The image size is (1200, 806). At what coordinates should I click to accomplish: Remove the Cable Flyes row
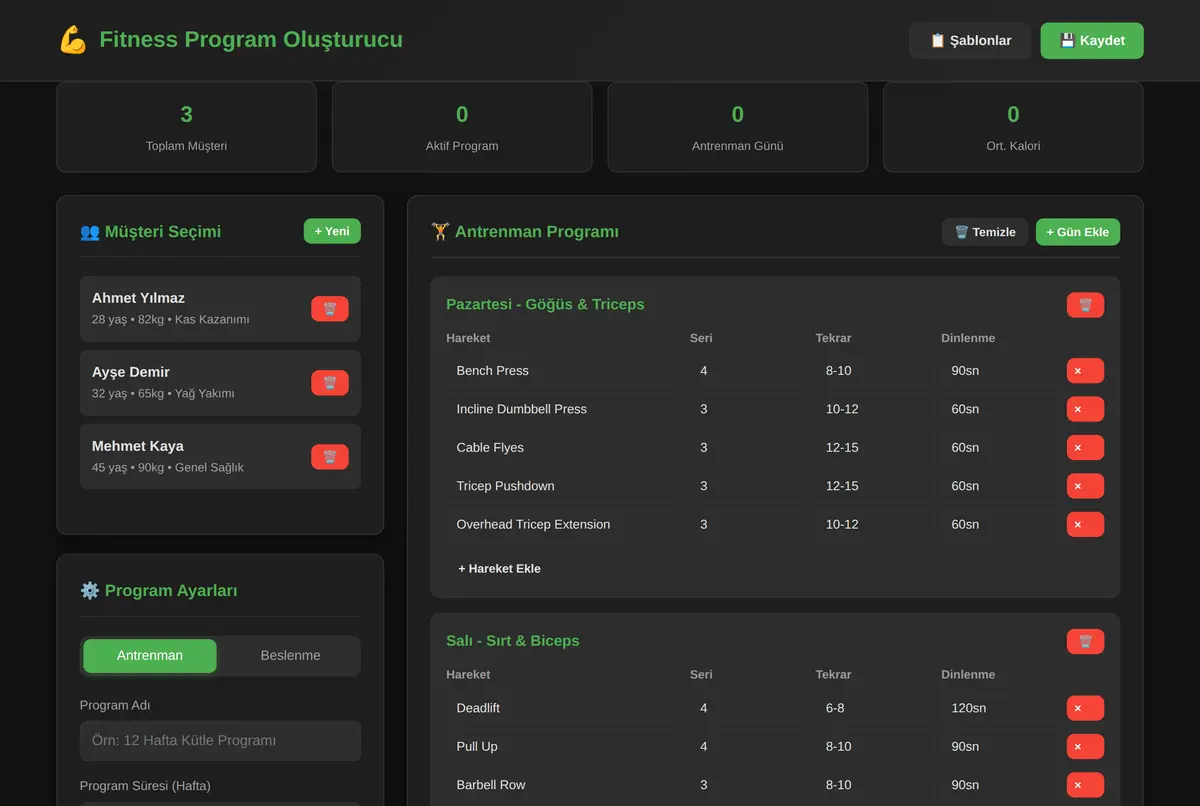tap(1085, 448)
